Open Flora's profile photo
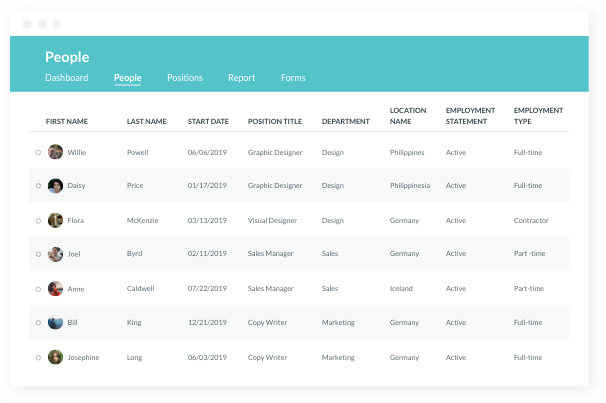The image size is (606, 403). [x=55, y=220]
